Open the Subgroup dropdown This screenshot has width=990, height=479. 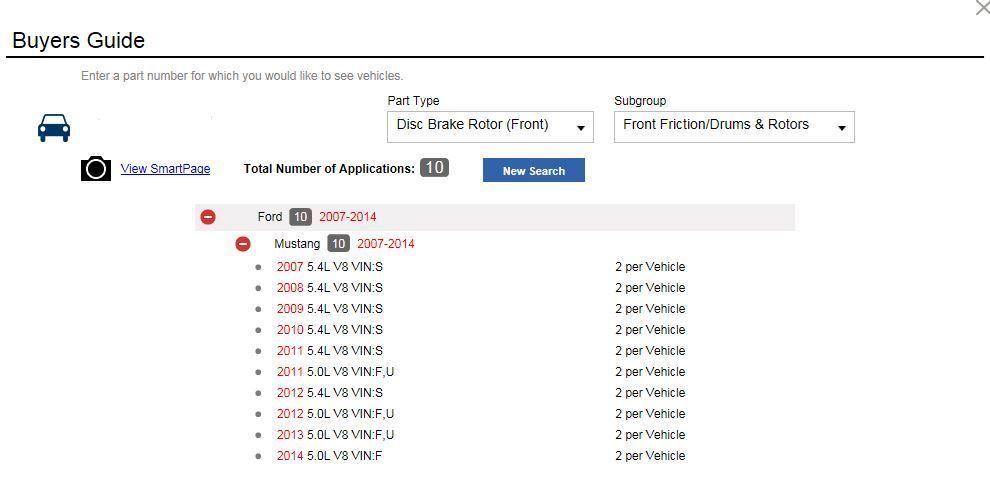(734, 126)
